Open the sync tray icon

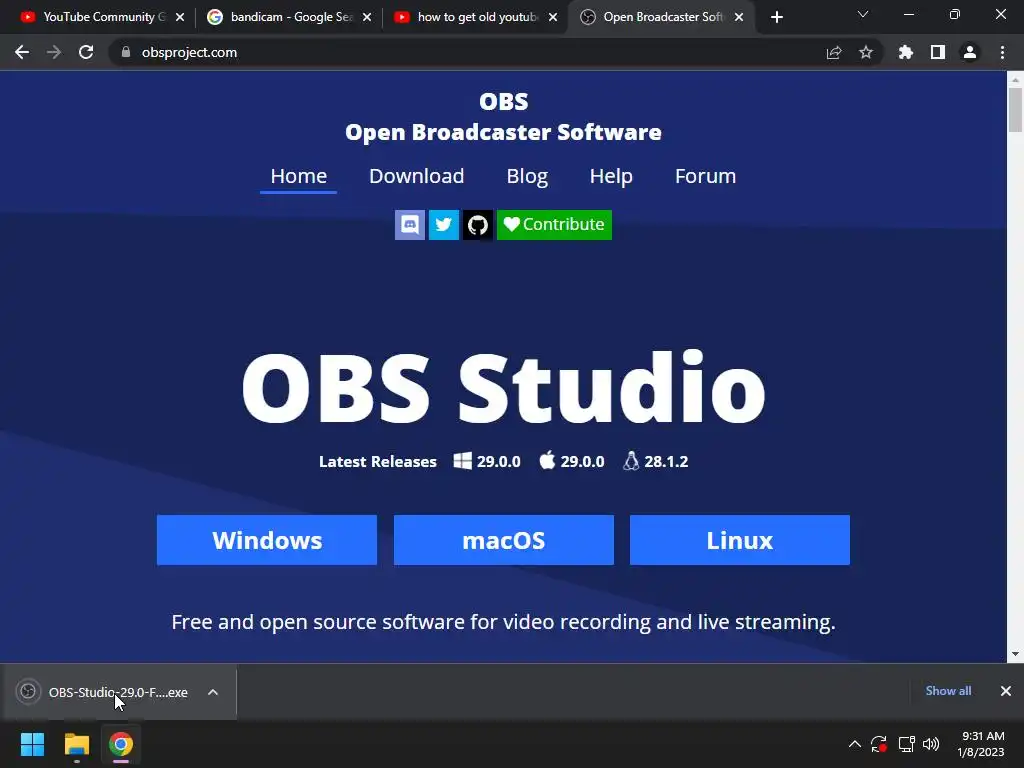878,744
